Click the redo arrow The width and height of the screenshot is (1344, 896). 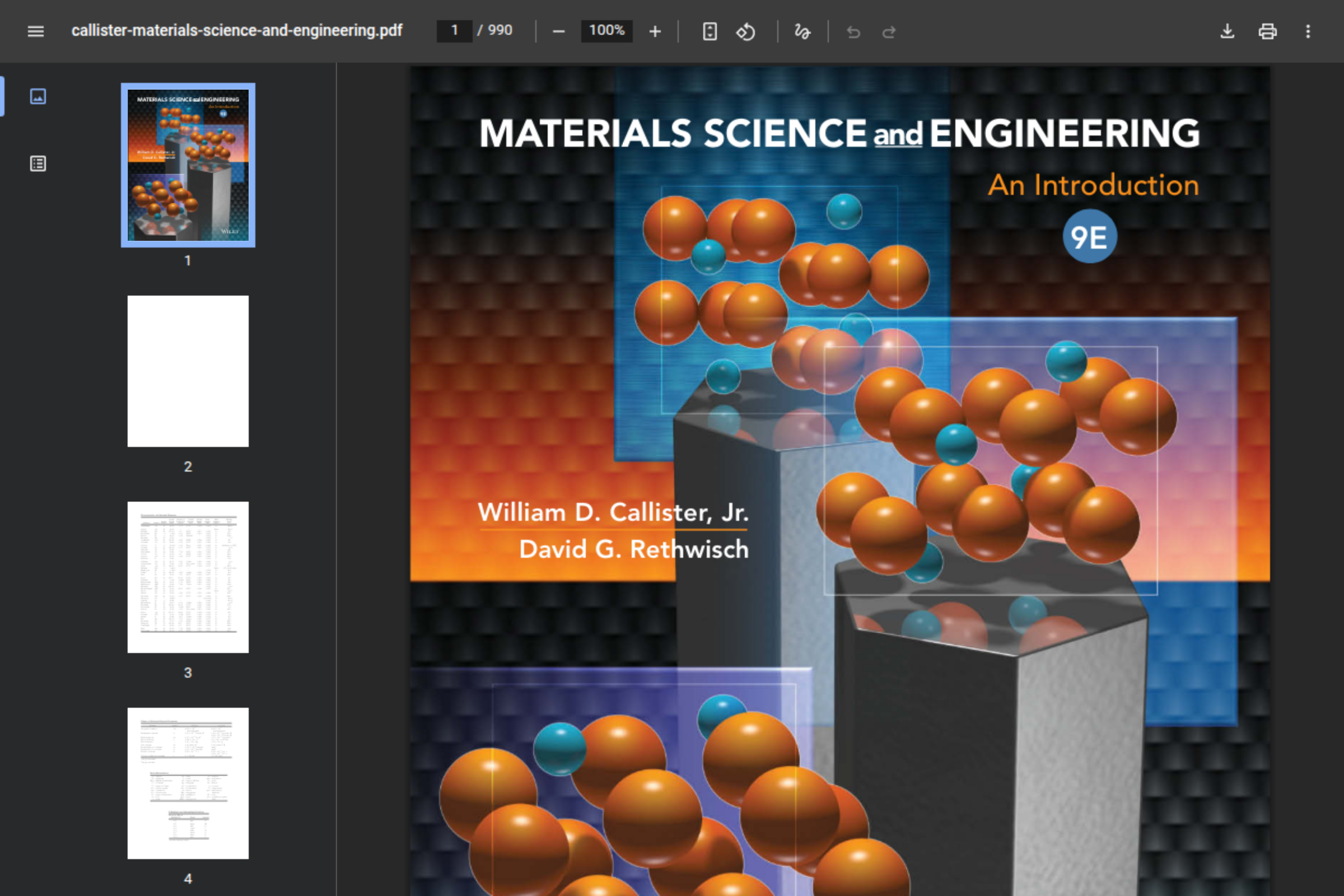tap(889, 32)
